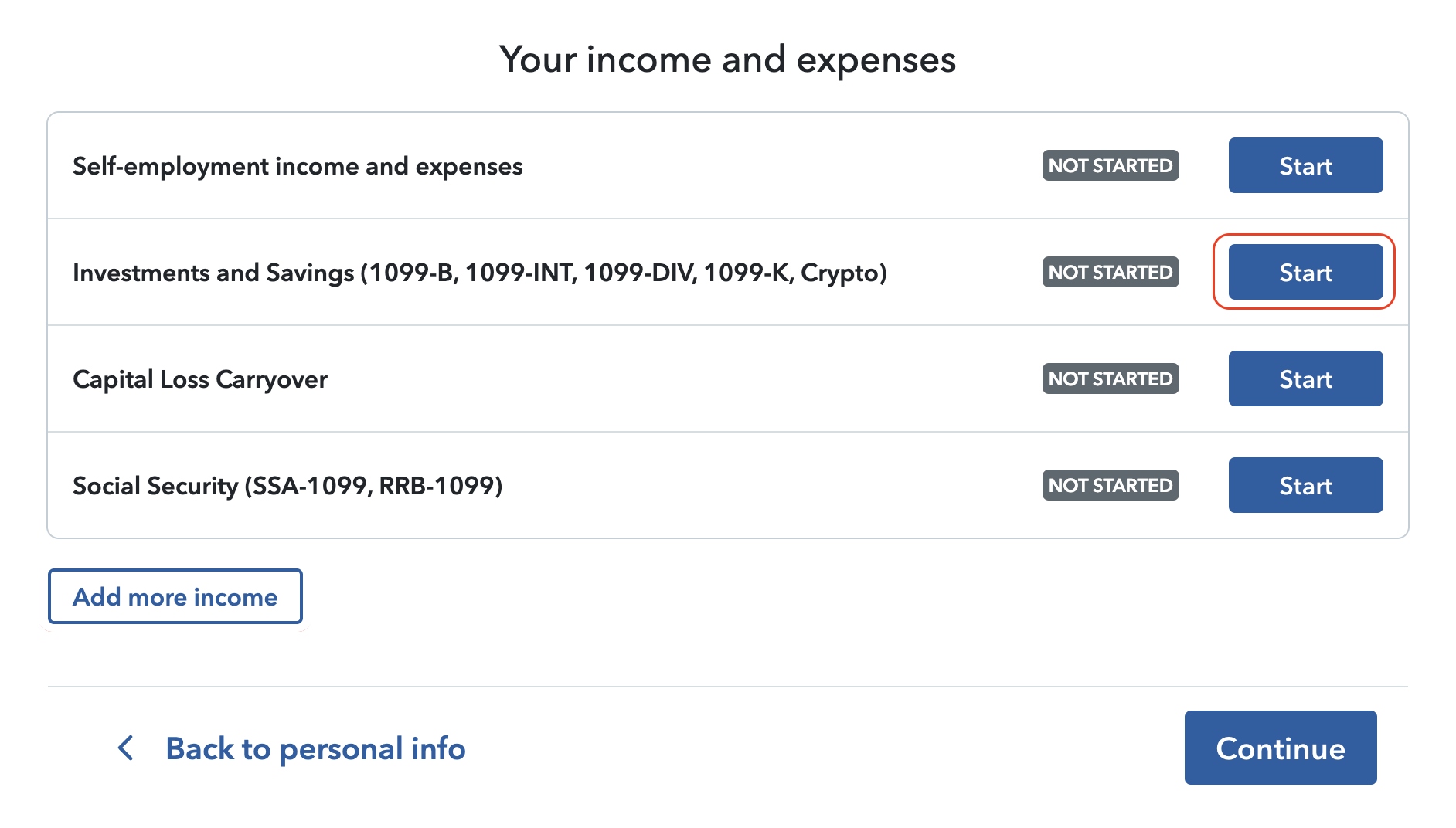This screenshot has height=828, width=1456.
Task: Click the page title Your income and expenses
Action: [x=728, y=59]
